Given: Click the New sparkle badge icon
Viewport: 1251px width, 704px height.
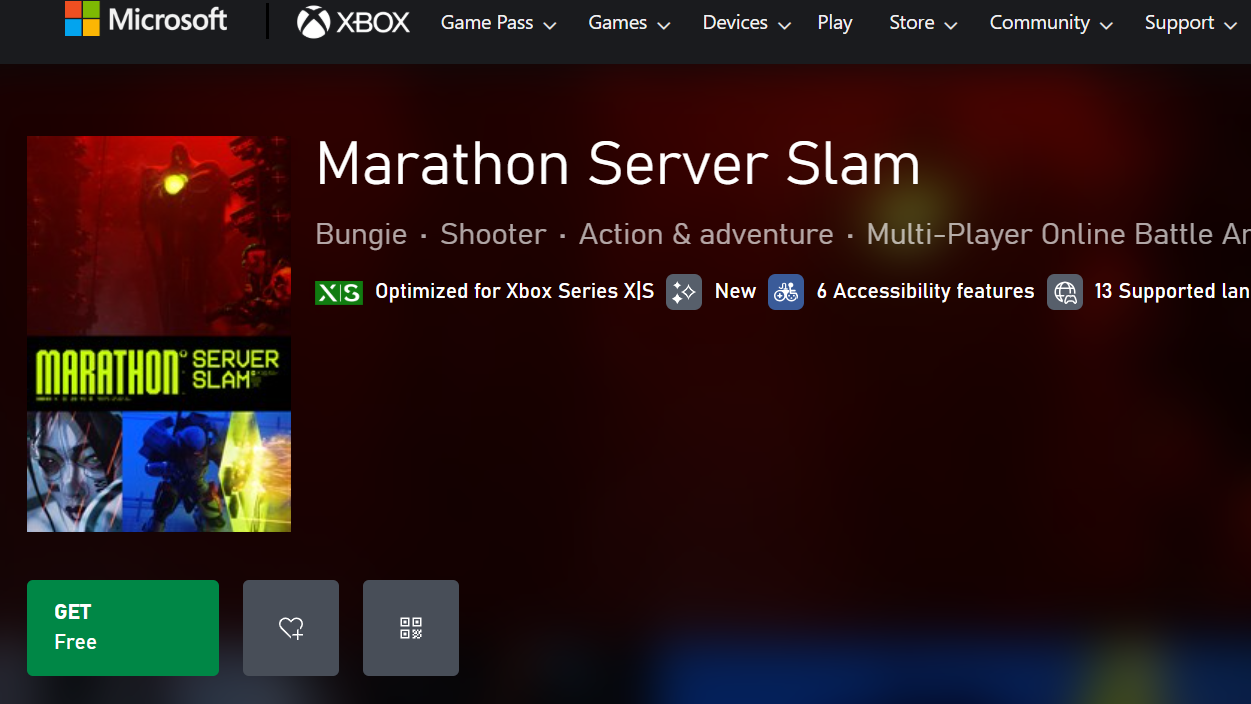Looking at the screenshot, I should (x=684, y=292).
